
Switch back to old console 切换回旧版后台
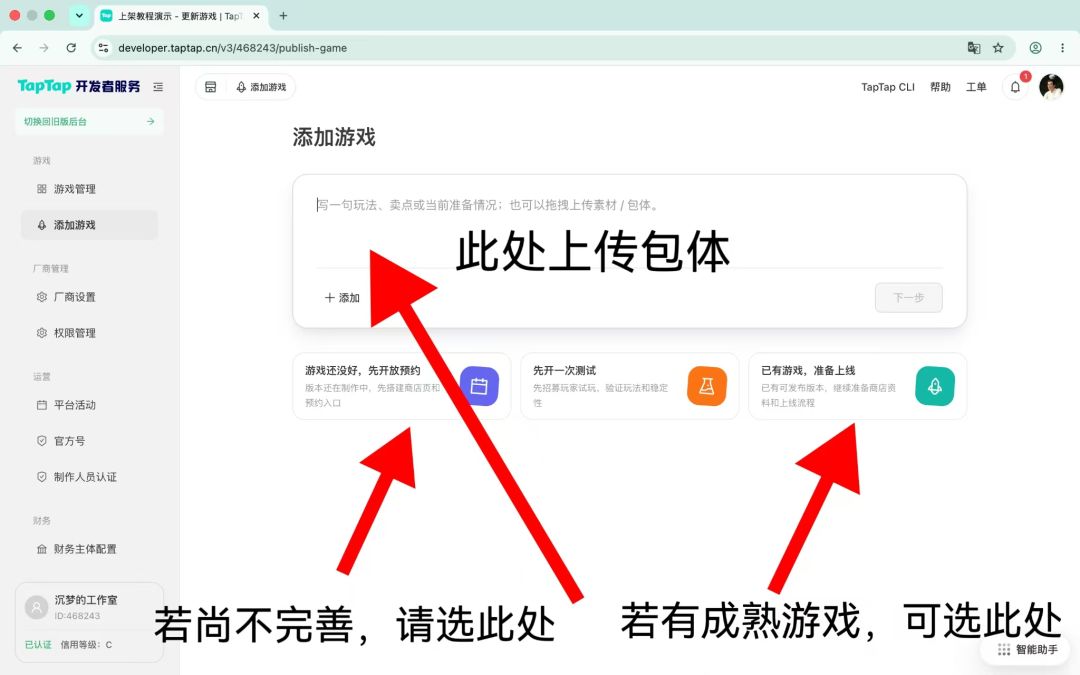90,121
